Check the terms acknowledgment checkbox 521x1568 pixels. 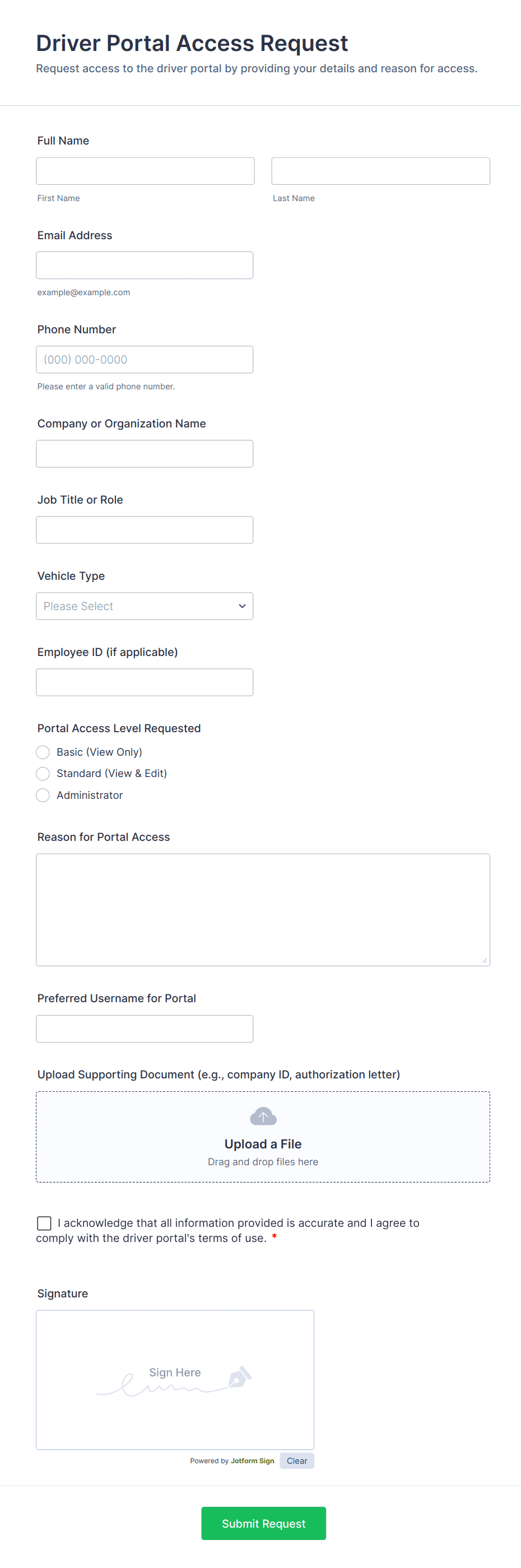pos(44,1223)
